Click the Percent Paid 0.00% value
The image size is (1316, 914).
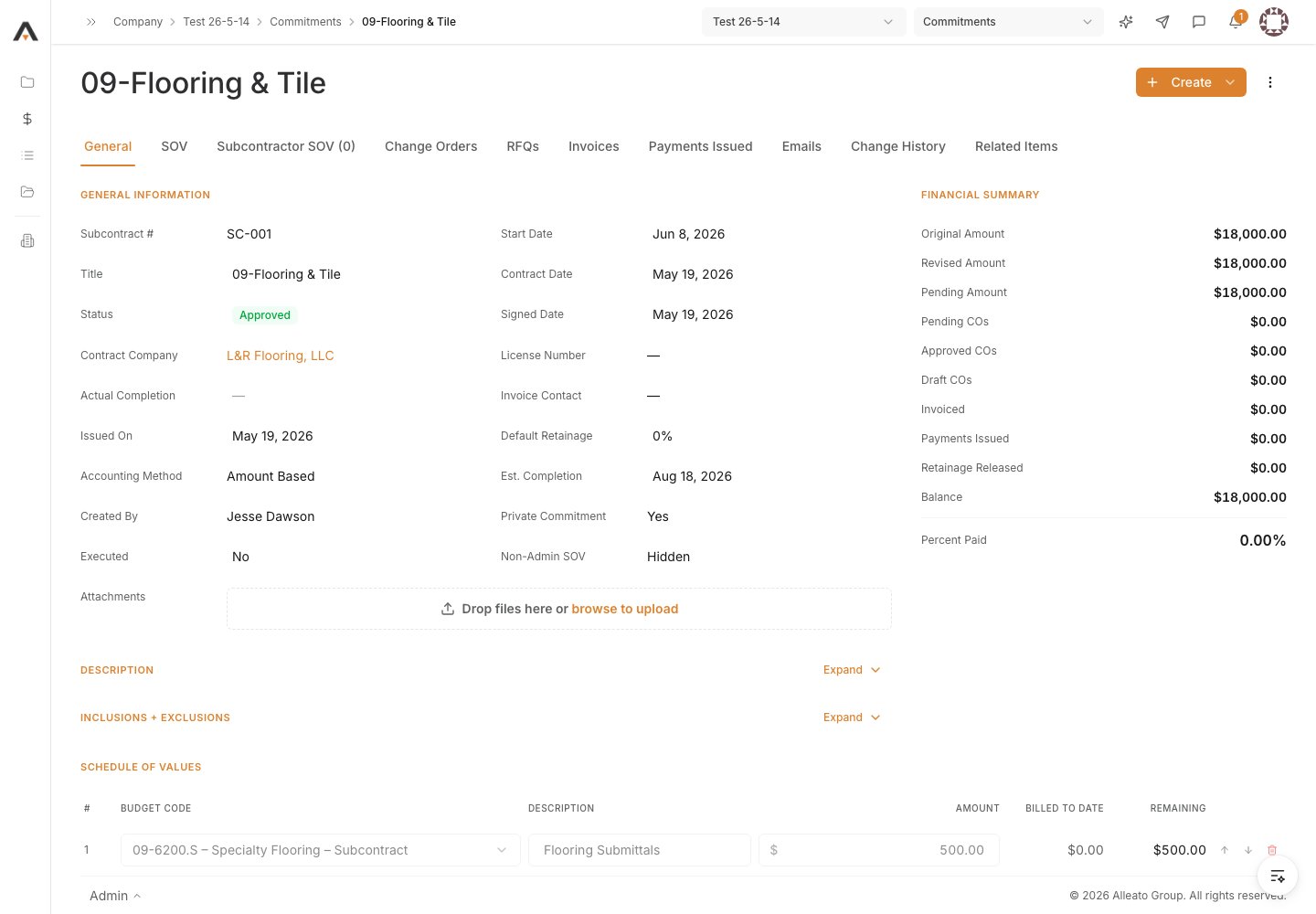coord(1263,540)
